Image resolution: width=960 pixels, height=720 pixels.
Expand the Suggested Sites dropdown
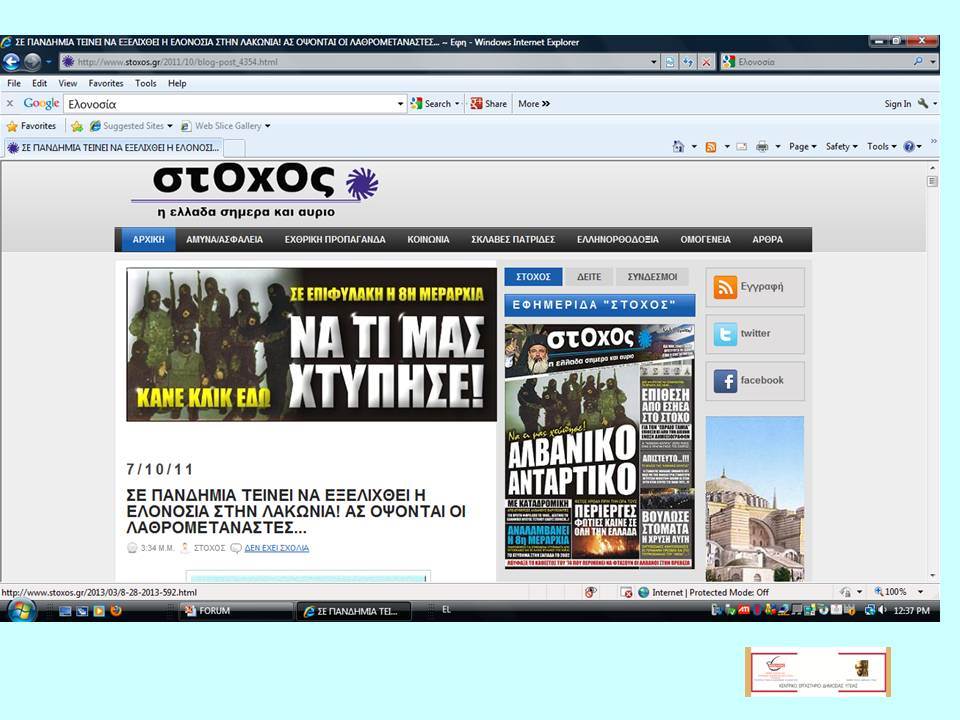click(170, 126)
